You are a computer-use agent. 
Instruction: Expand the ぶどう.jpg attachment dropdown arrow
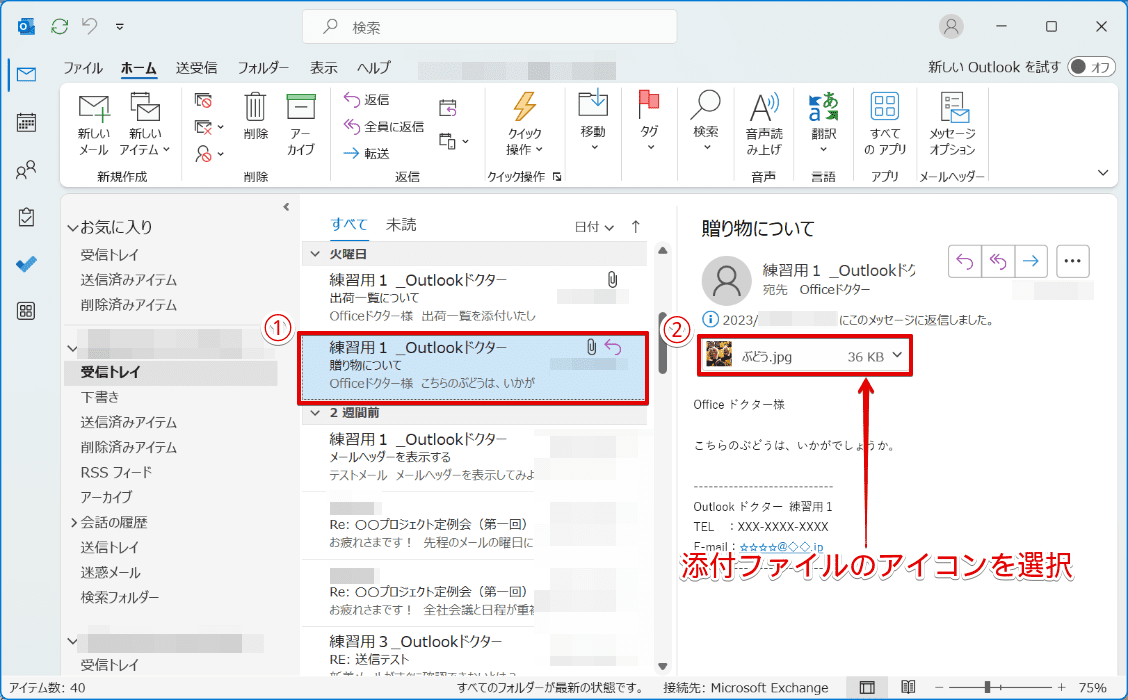click(896, 355)
